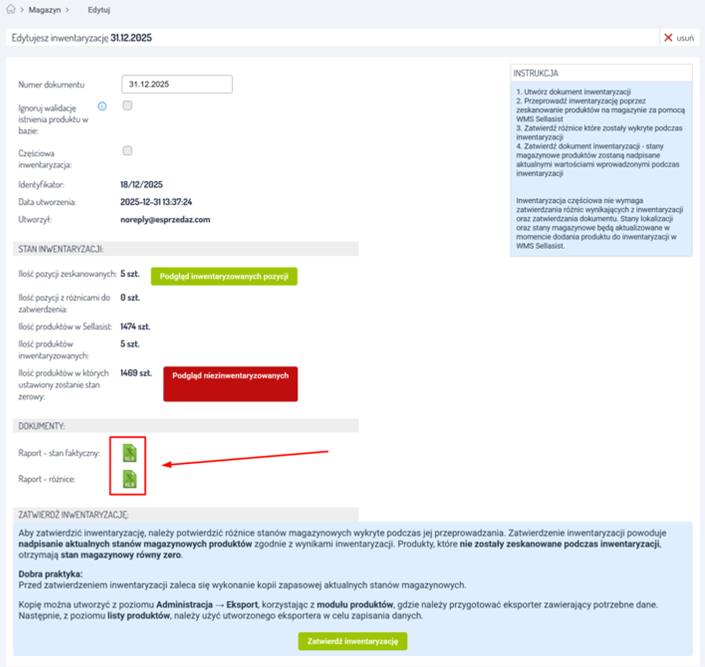Screen dimensions: 705x667
Task: Confirm with 'Zatwierdź inwentaryzację' button
Action: [352, 641]
